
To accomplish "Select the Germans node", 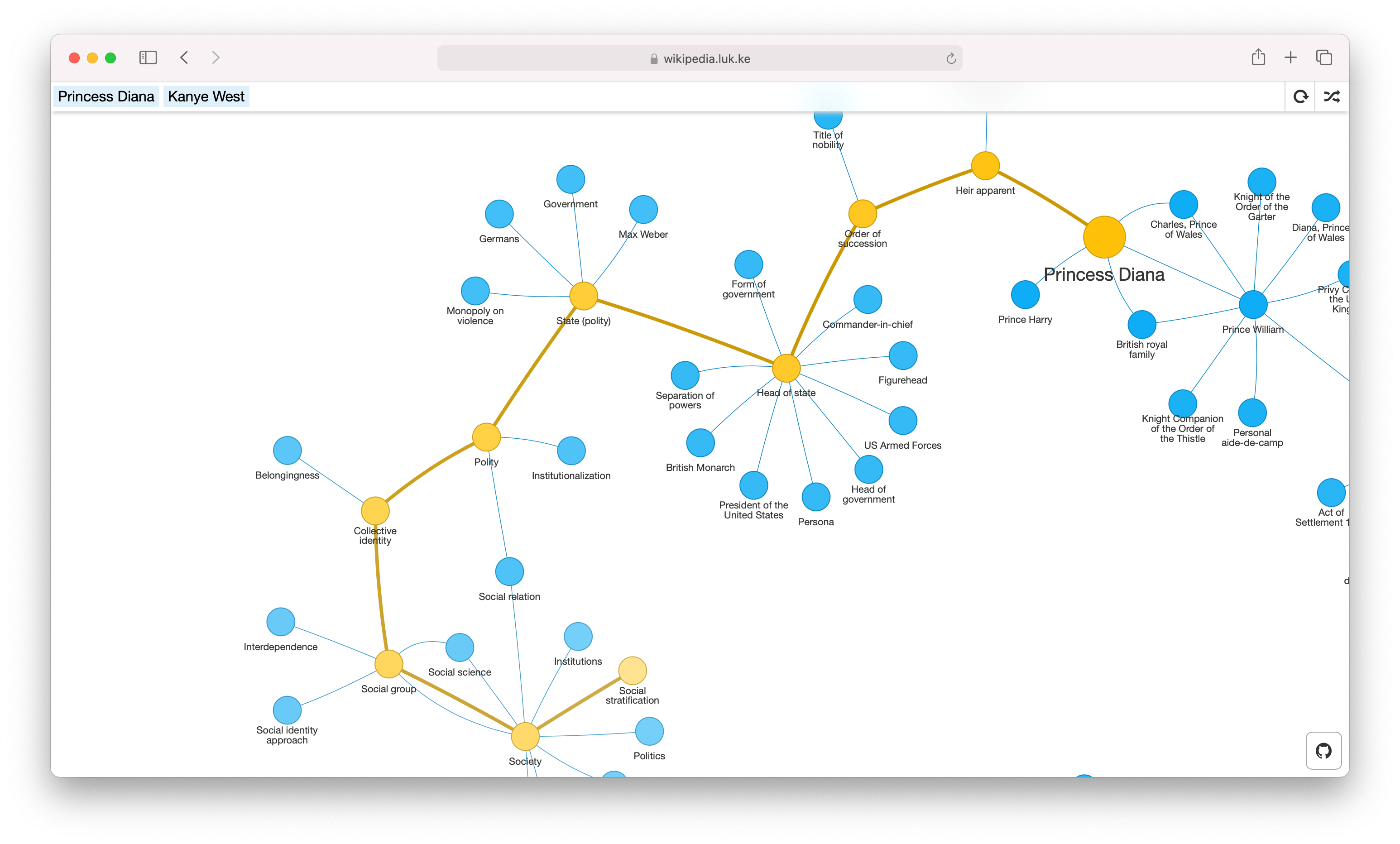I will (x=499, y=214).
